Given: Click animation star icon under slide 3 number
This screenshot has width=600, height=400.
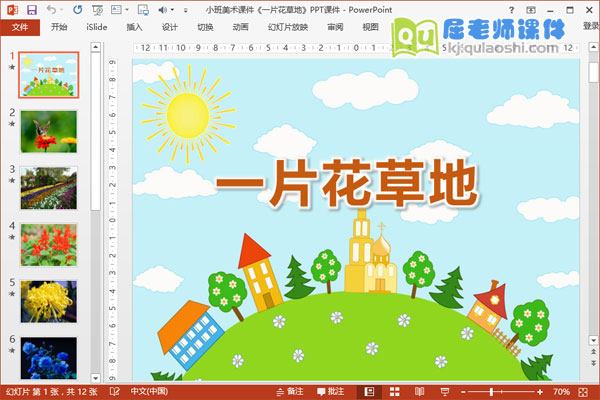Looking at the screenshot, I should click(12, 180).
